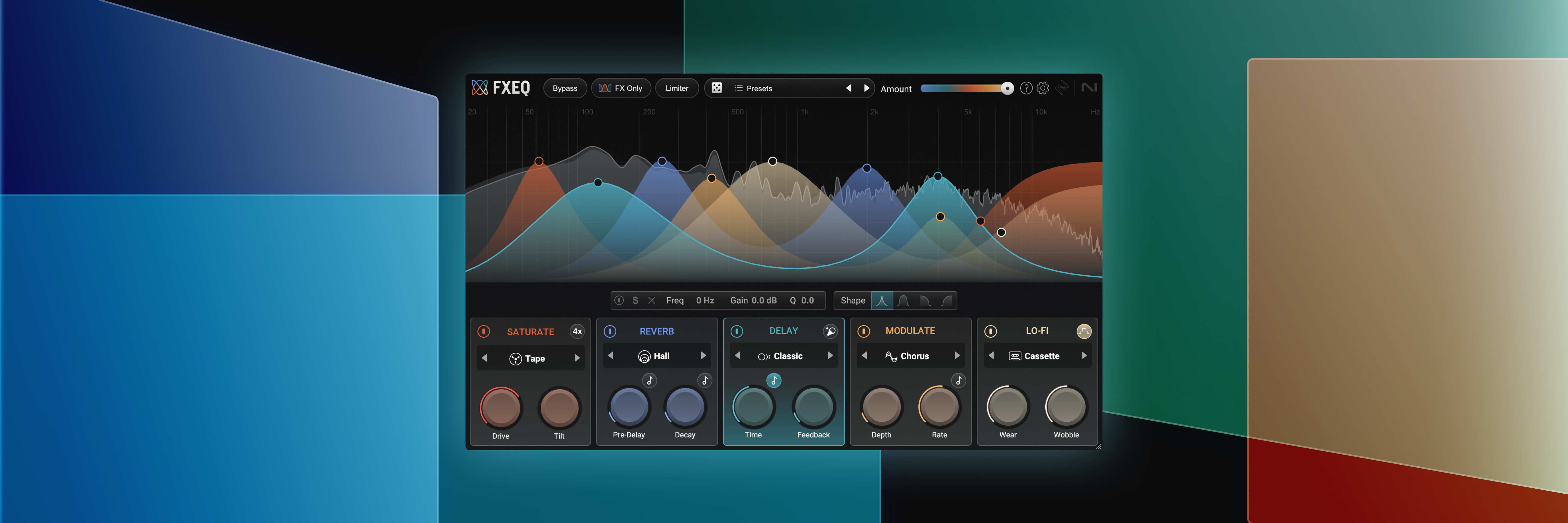The height and width of the screenshot is (523, 1568).
Task: Click the Gain value 0.0 dB
Action: [x=764, y=300]
